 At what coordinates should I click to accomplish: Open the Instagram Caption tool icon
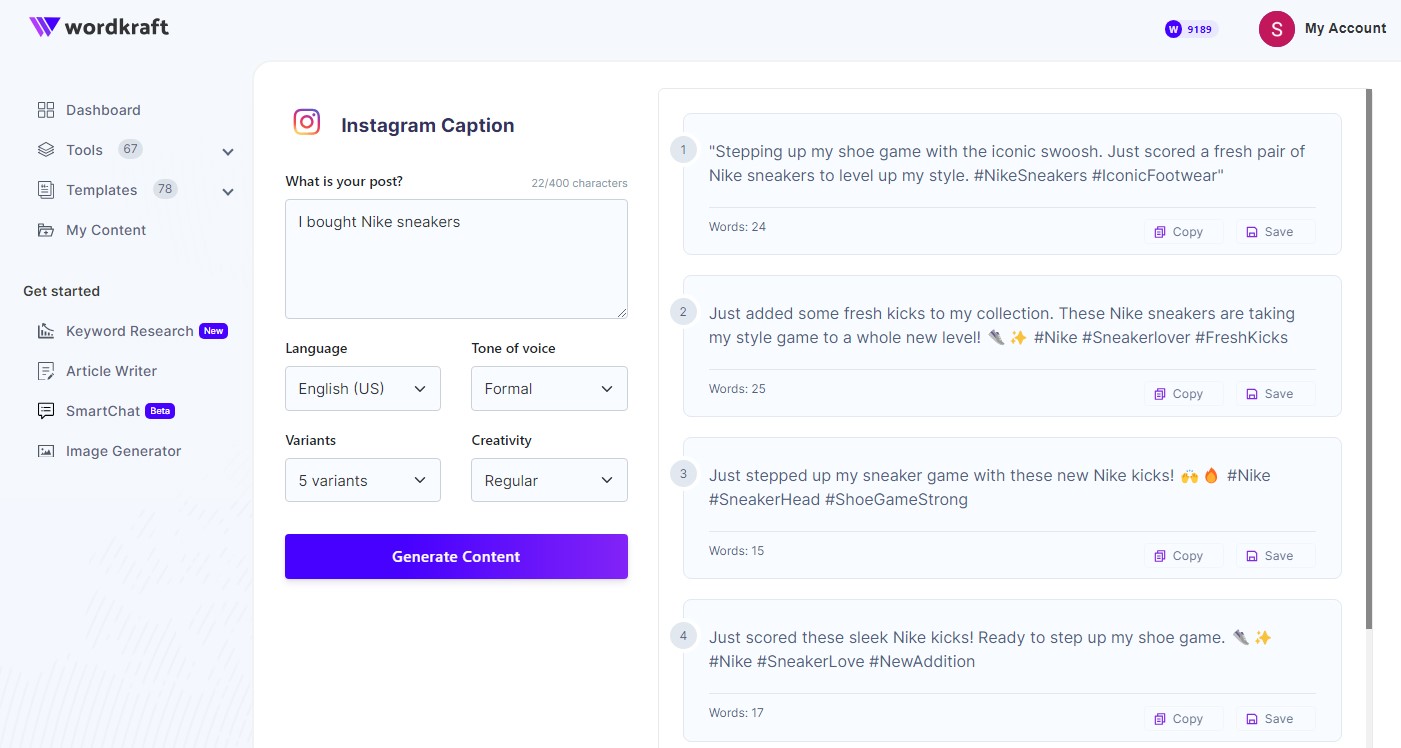coord(306,122)
